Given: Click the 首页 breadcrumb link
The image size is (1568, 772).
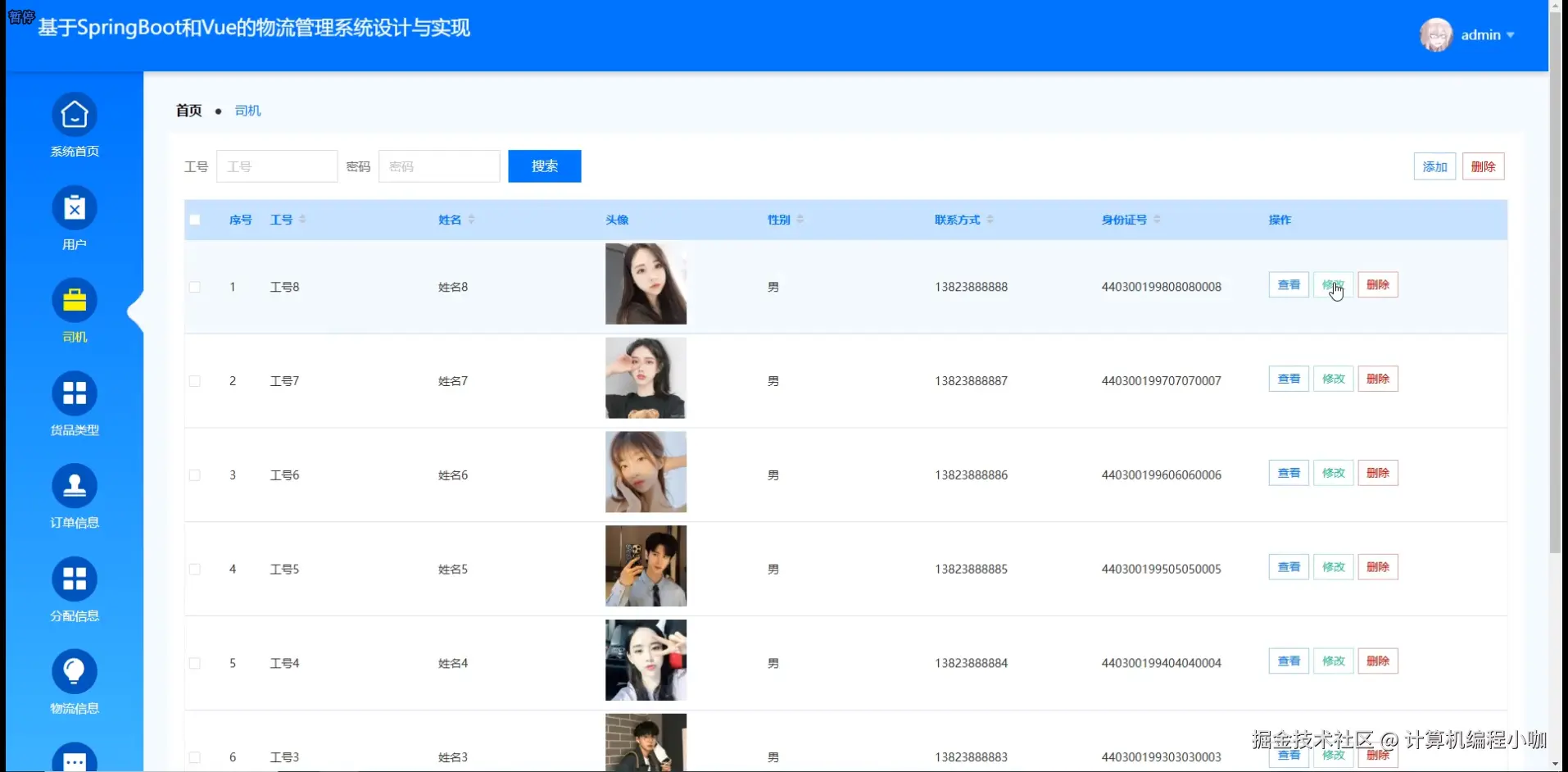Looking at the screenshot, I should pos(189,111).
